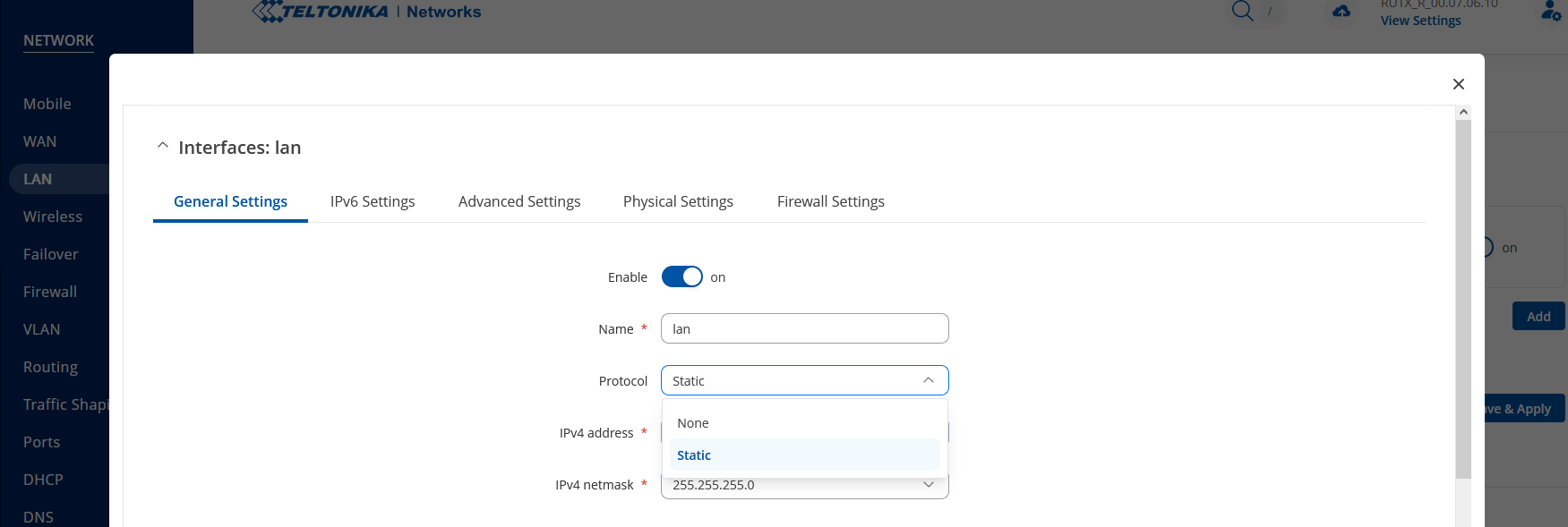The height and width of the screenshot is (527, 1568).
Task: Open DNS in the sidebar
Action: (x=39, y=517)
